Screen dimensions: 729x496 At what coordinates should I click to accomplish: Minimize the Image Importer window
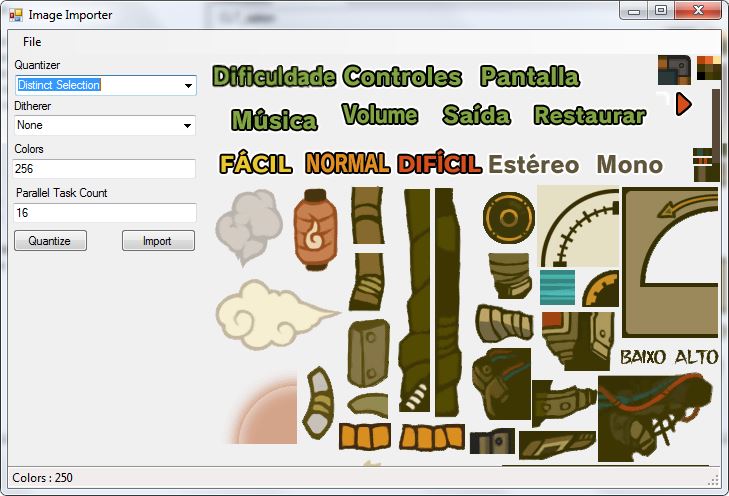point(634,11)
